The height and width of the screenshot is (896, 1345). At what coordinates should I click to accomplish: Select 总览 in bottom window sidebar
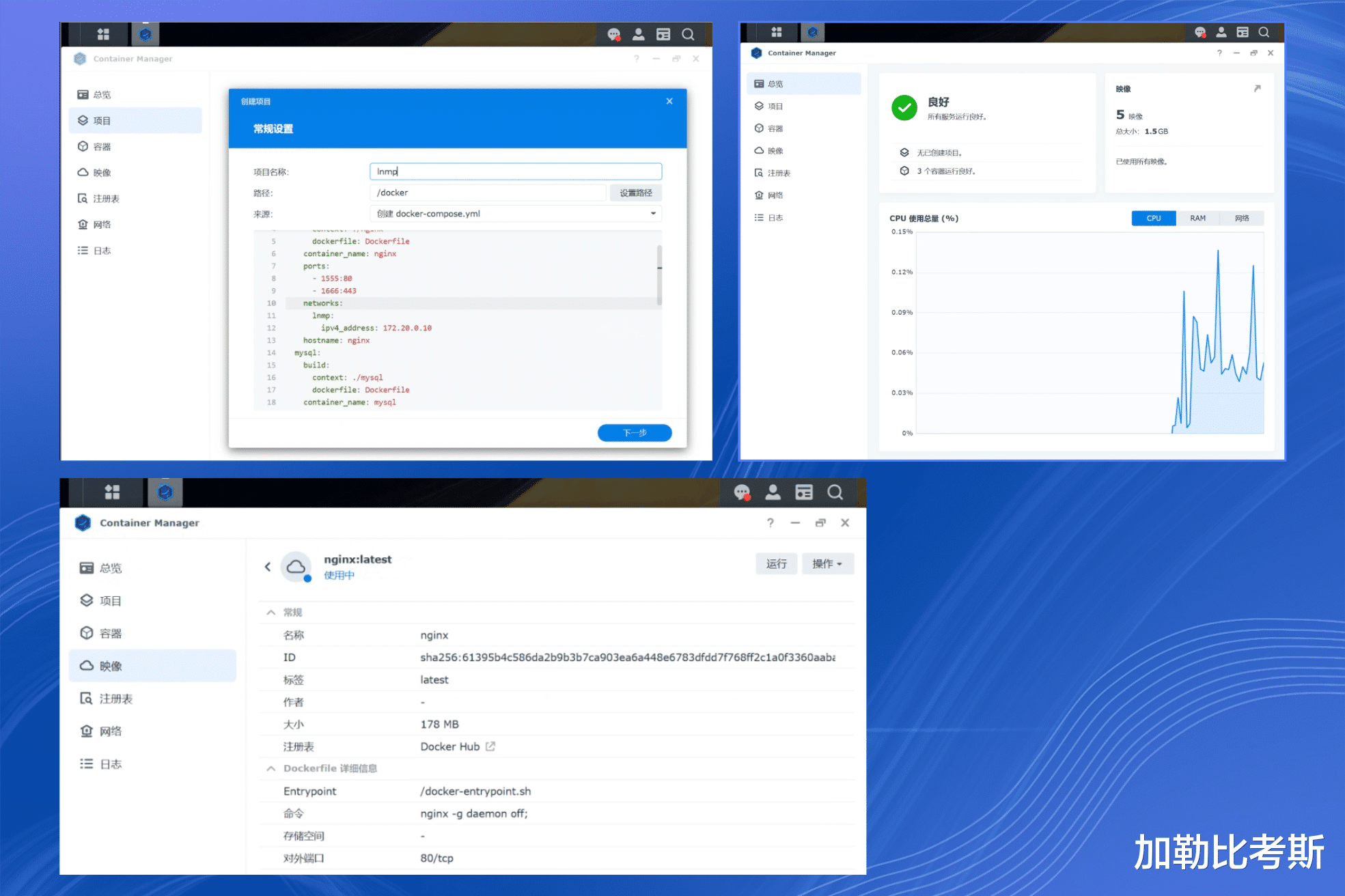point(152,568)
